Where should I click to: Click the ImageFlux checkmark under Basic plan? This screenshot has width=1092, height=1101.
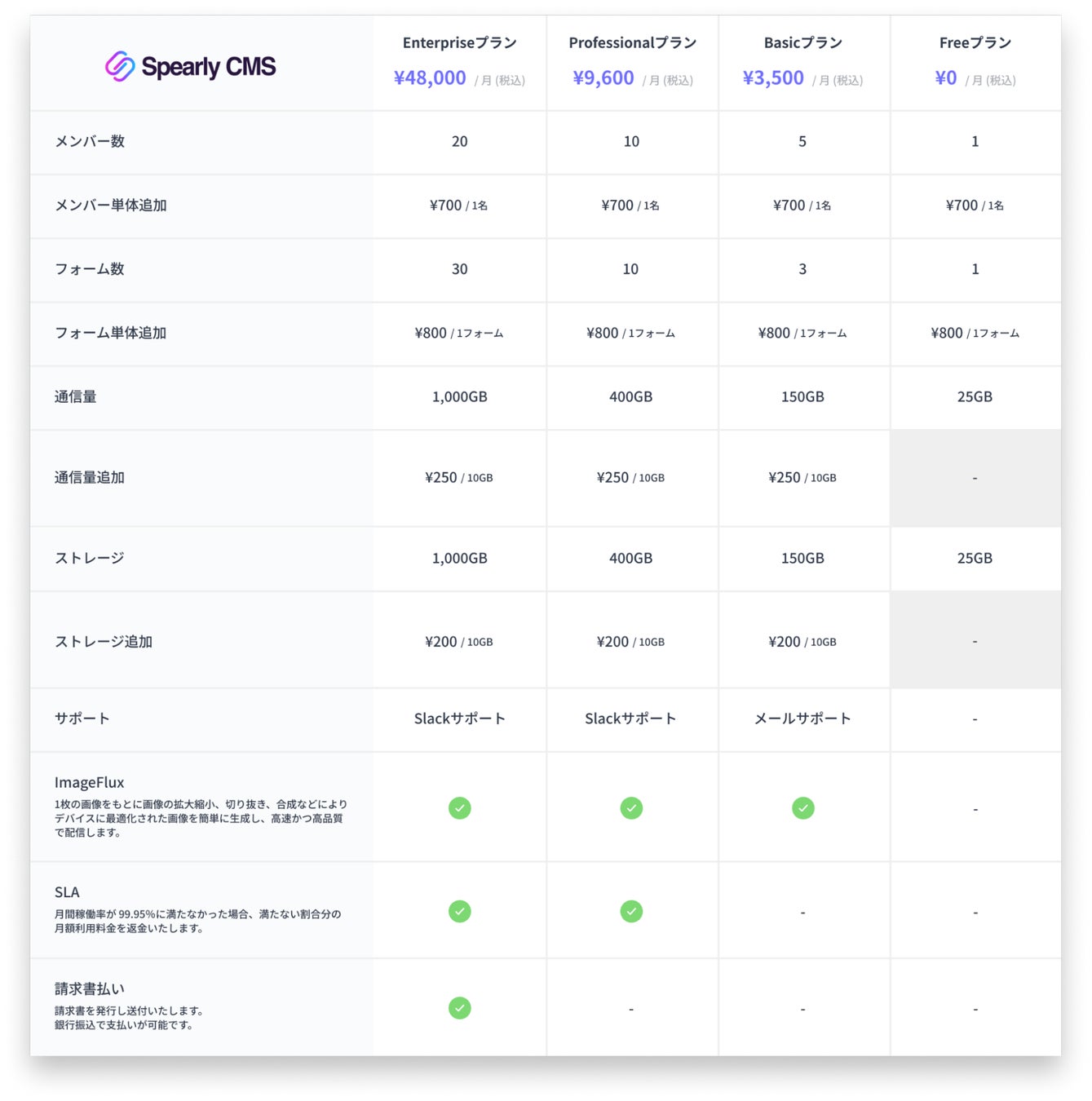point(803,807)
